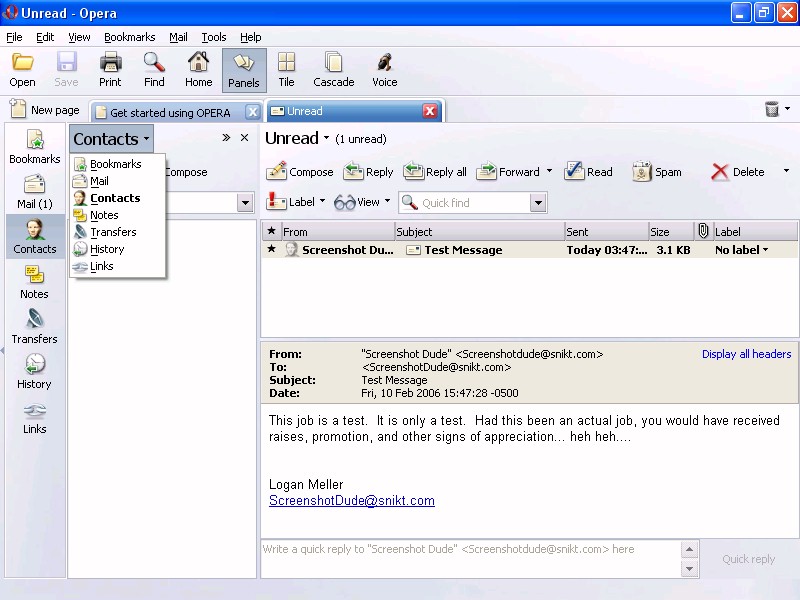Open Transfers panel in sidebar
Screen dimensions: 800x600
click(34, 326)
